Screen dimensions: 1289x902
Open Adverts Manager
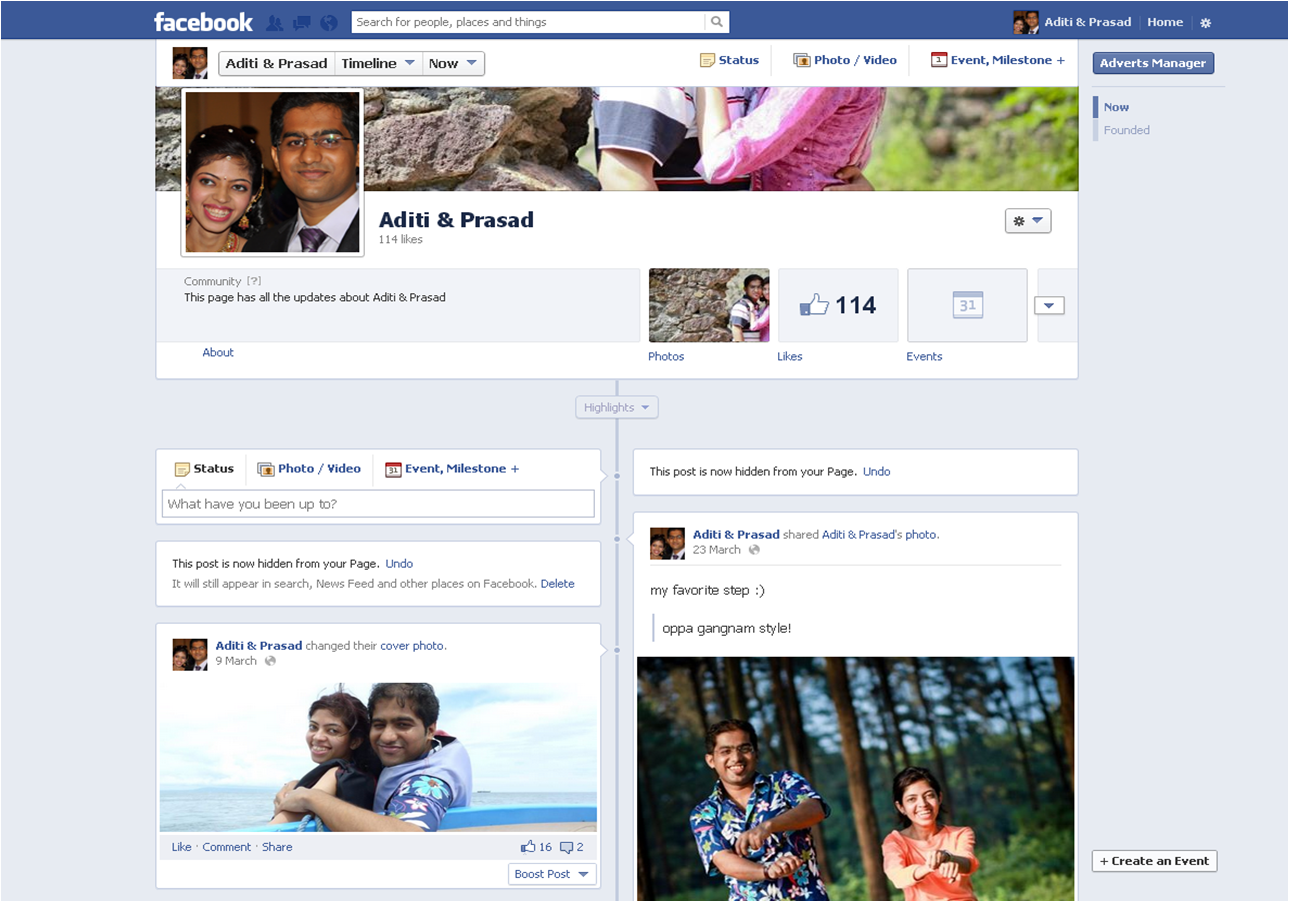1153,63
